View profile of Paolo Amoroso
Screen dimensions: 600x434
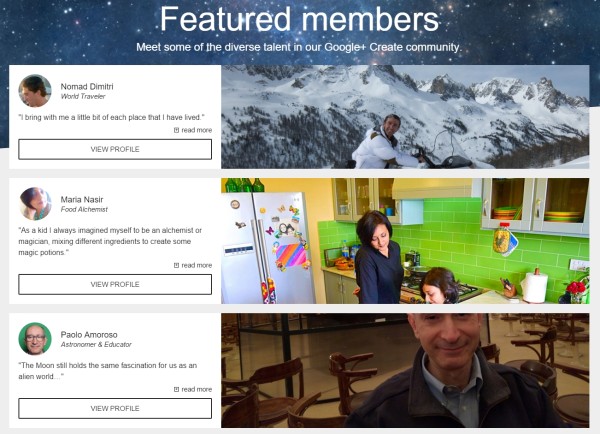pyautogui.click(x=115, y=408)
